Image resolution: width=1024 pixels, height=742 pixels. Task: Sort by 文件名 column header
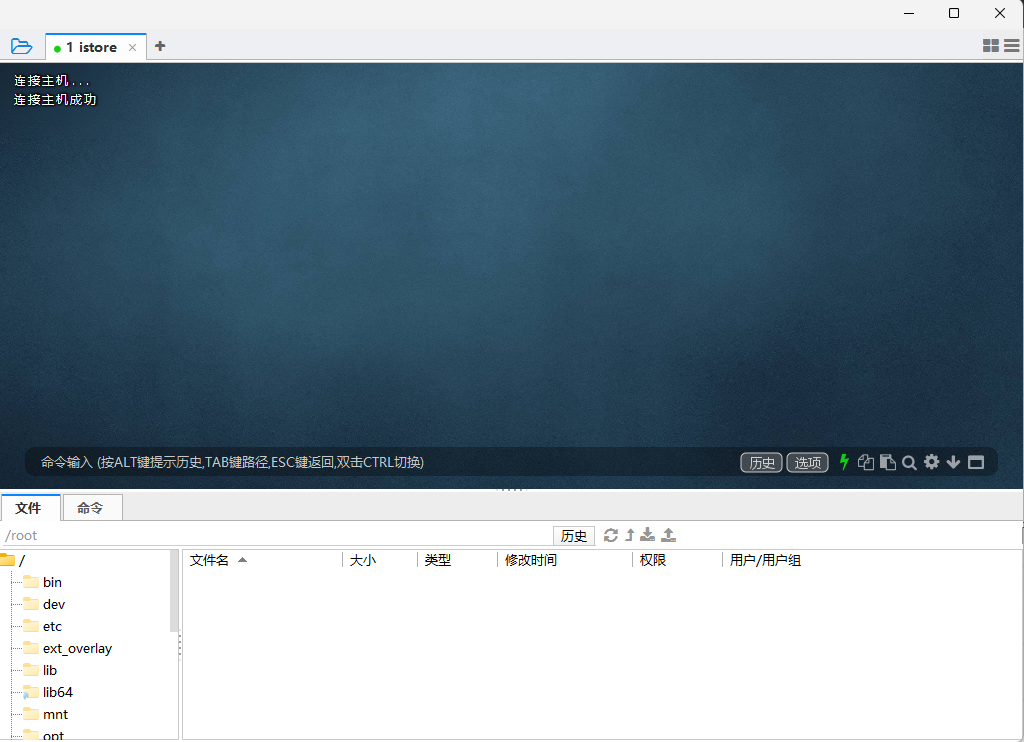point(210,560)
